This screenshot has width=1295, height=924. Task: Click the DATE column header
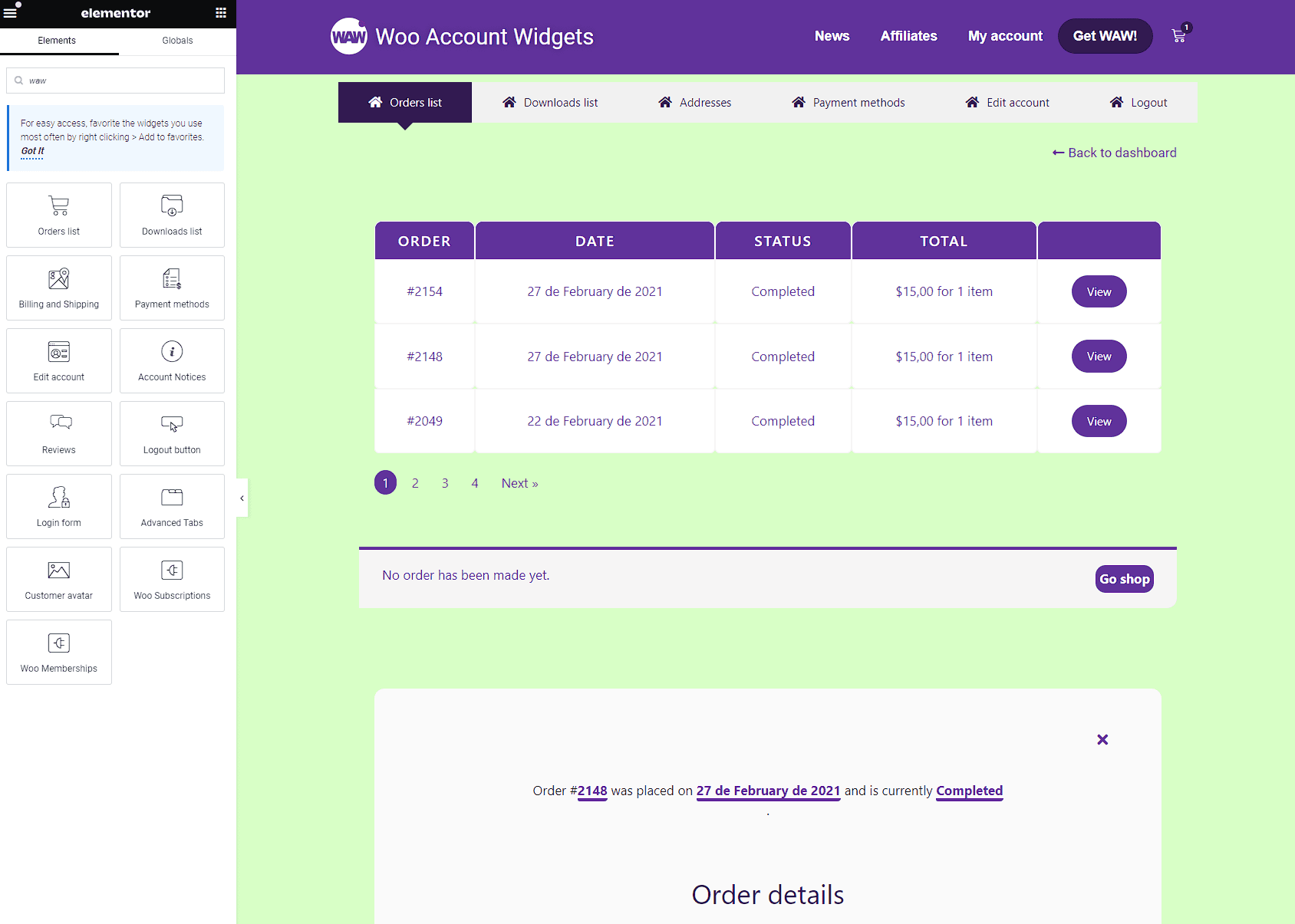(x=595, y=241)
